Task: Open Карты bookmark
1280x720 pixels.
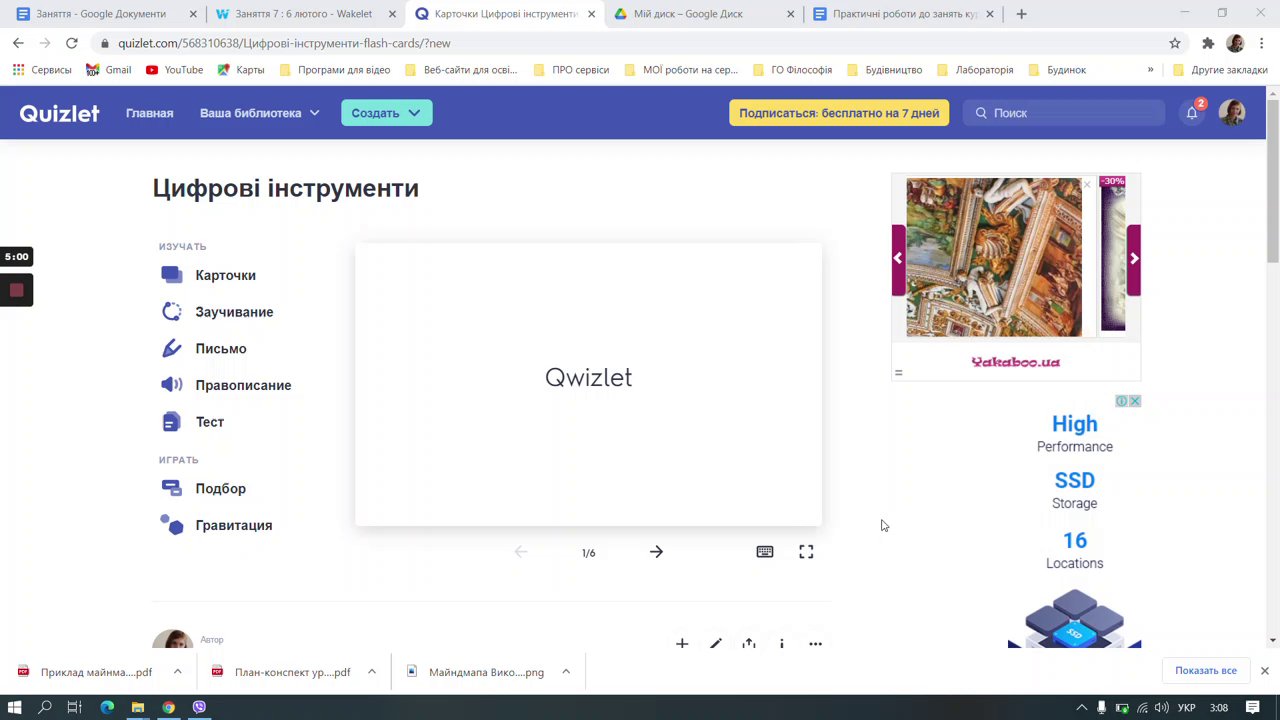Action: coord(241,70)
